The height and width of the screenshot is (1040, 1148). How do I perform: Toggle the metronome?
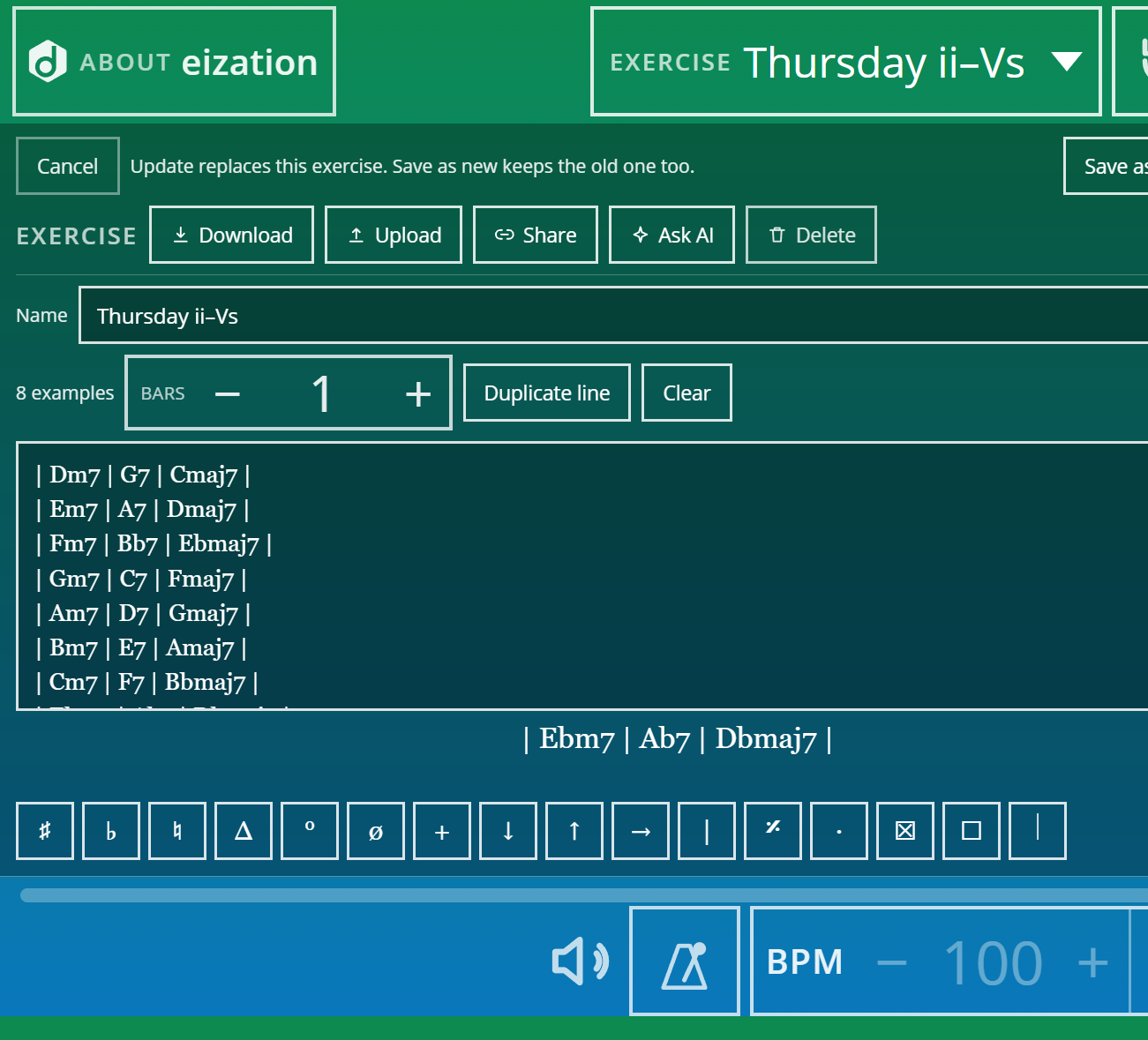click(x=685, y=961)
